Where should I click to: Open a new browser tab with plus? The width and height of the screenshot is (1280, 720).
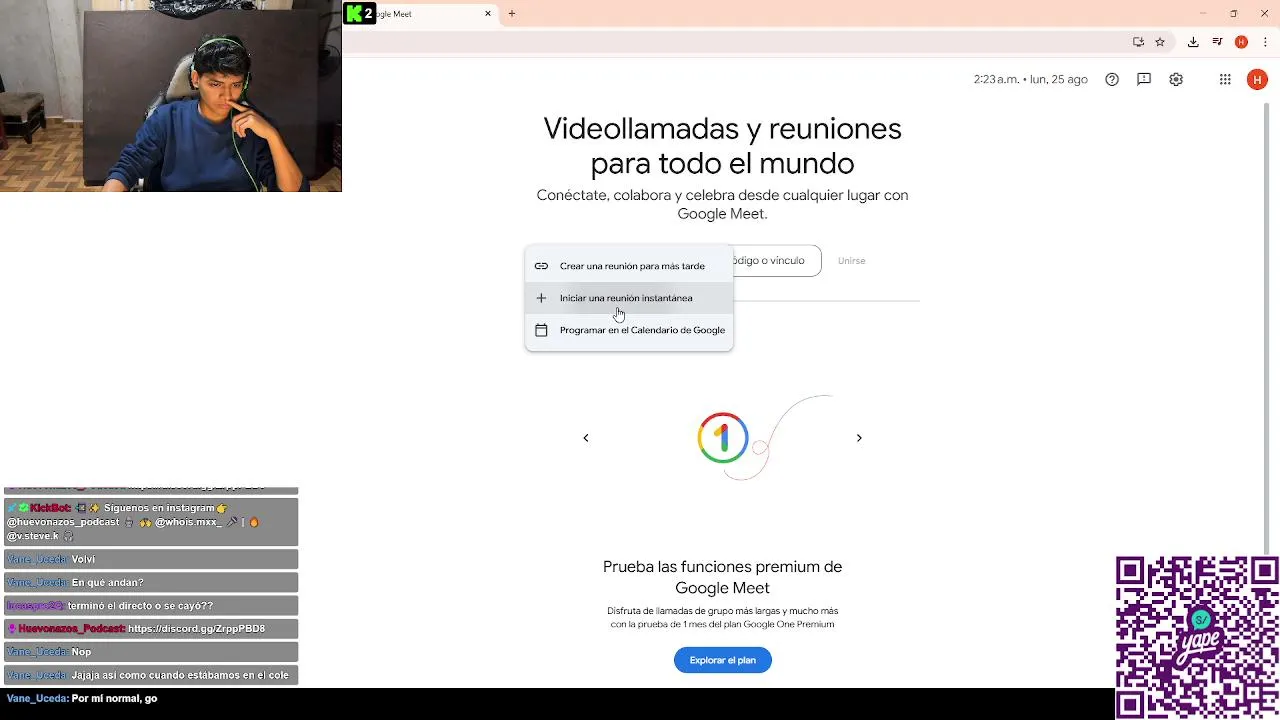(512, 14)
